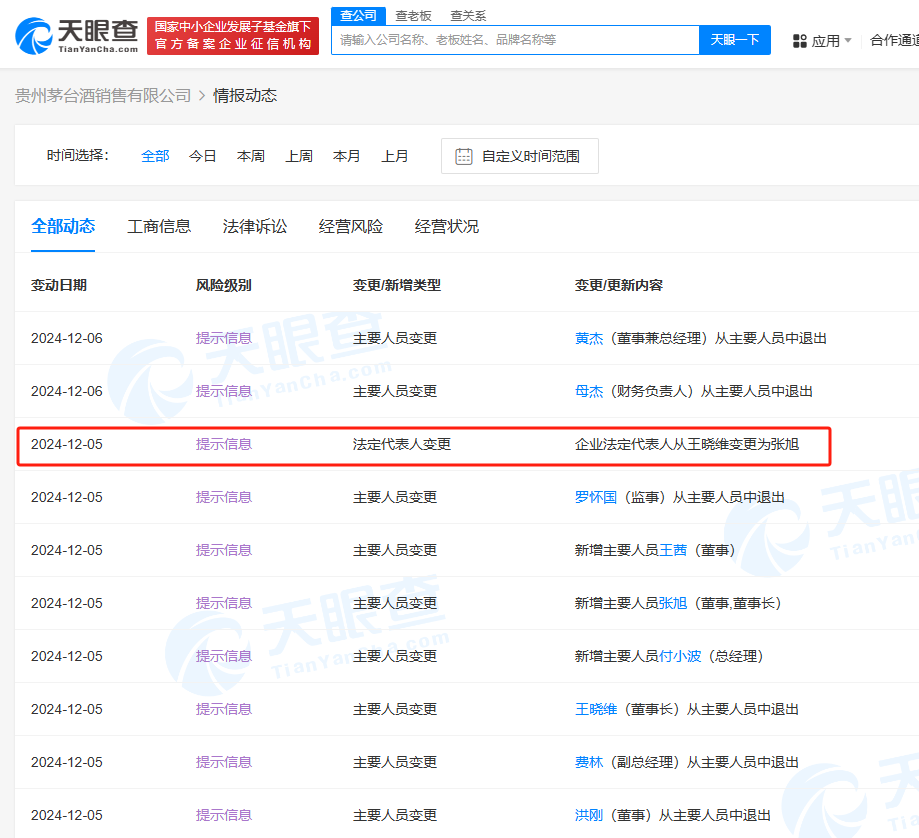Viewport: 919px width, 838px height.
Task: Switch to the 法律诉讼 tab
Action: coord(255,226)
